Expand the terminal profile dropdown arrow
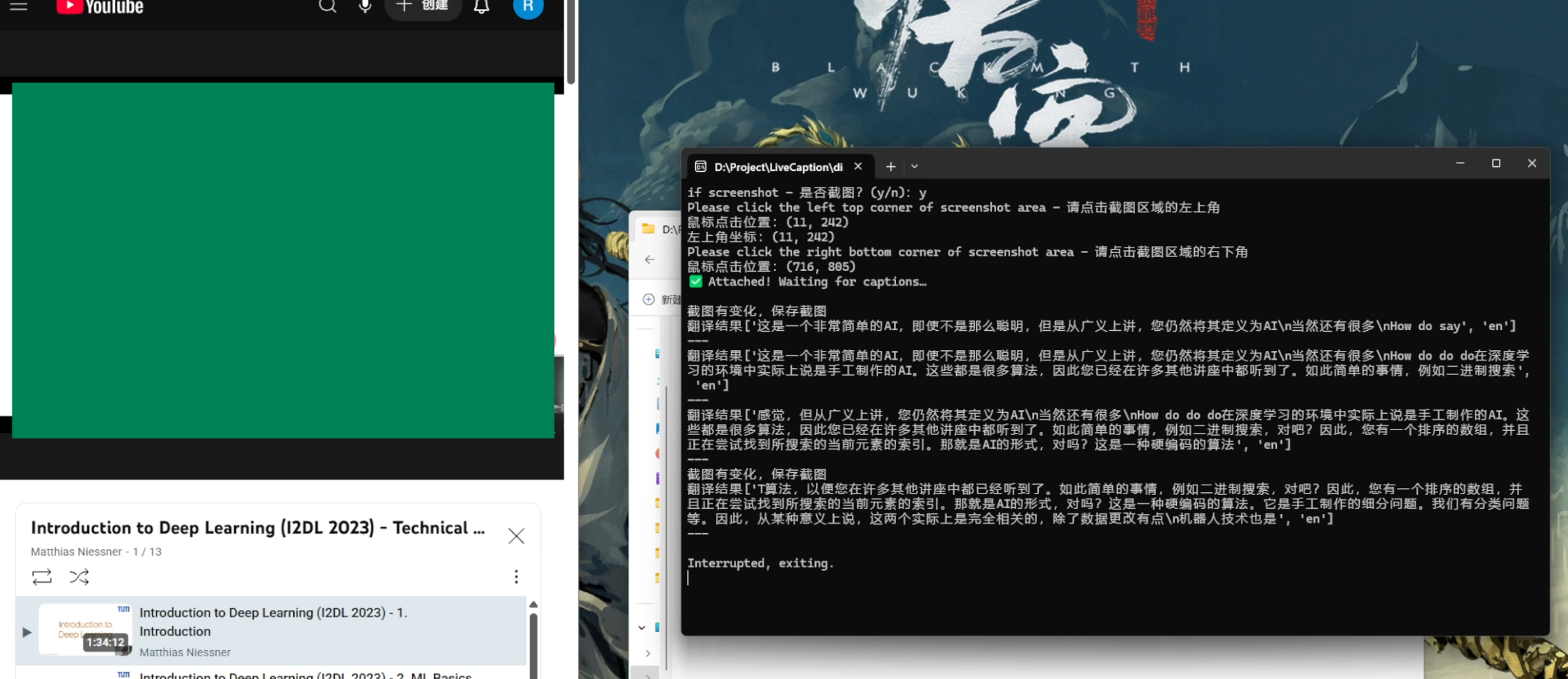Image resolution: width=1568 pixels, height=679 pixels. point(915,166)
